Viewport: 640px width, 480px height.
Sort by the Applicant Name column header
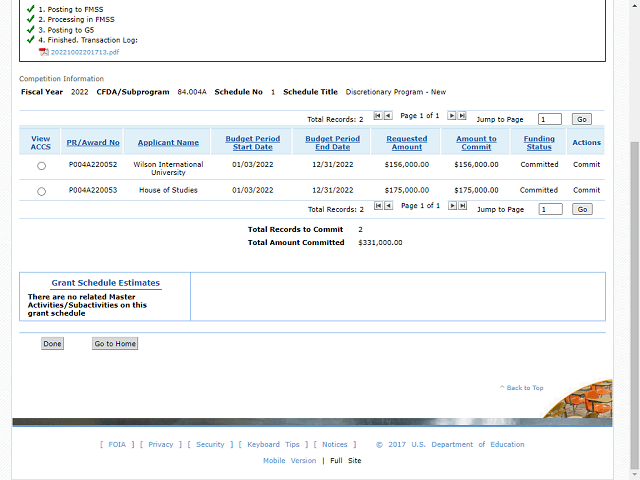(x=168, y=143)
